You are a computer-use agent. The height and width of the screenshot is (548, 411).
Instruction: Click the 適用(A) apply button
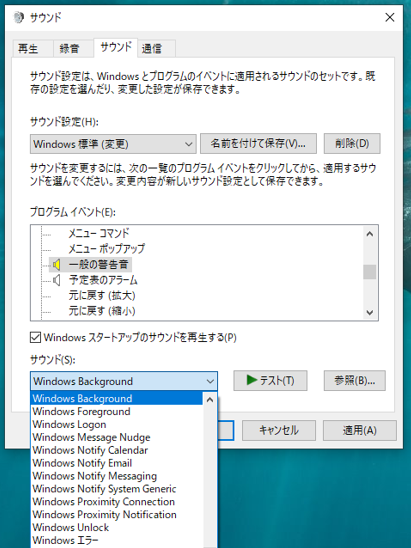point(360,430)
